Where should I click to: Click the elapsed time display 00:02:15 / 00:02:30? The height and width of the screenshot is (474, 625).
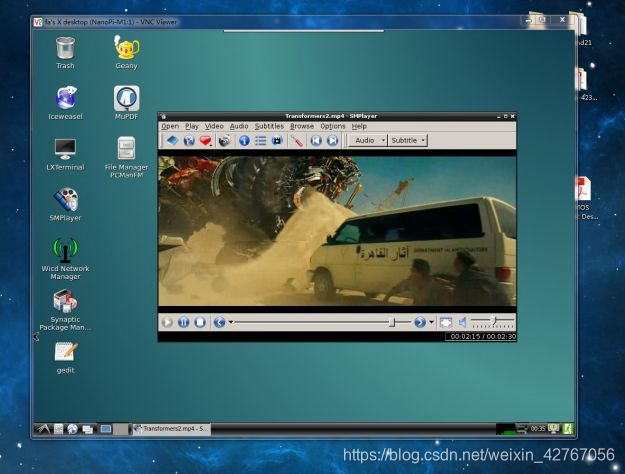point(483,336)
